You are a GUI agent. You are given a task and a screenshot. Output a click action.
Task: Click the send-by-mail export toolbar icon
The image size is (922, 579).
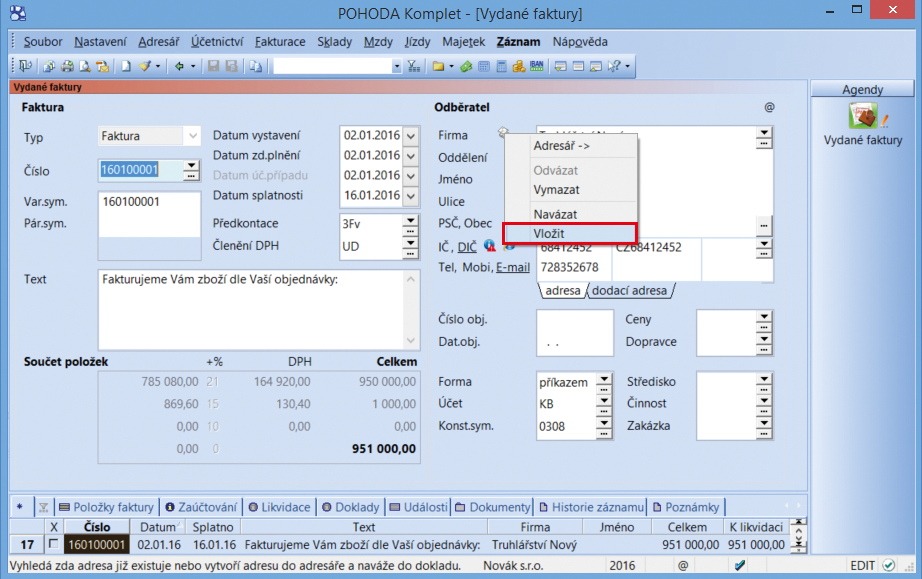click(103, 66)
